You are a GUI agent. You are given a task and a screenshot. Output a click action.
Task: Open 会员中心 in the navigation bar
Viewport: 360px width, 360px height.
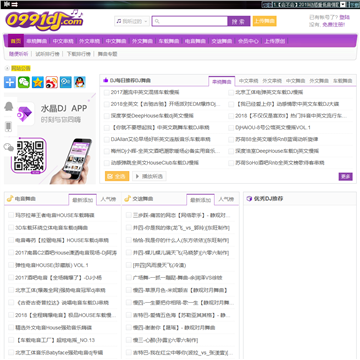click(248, 41)
